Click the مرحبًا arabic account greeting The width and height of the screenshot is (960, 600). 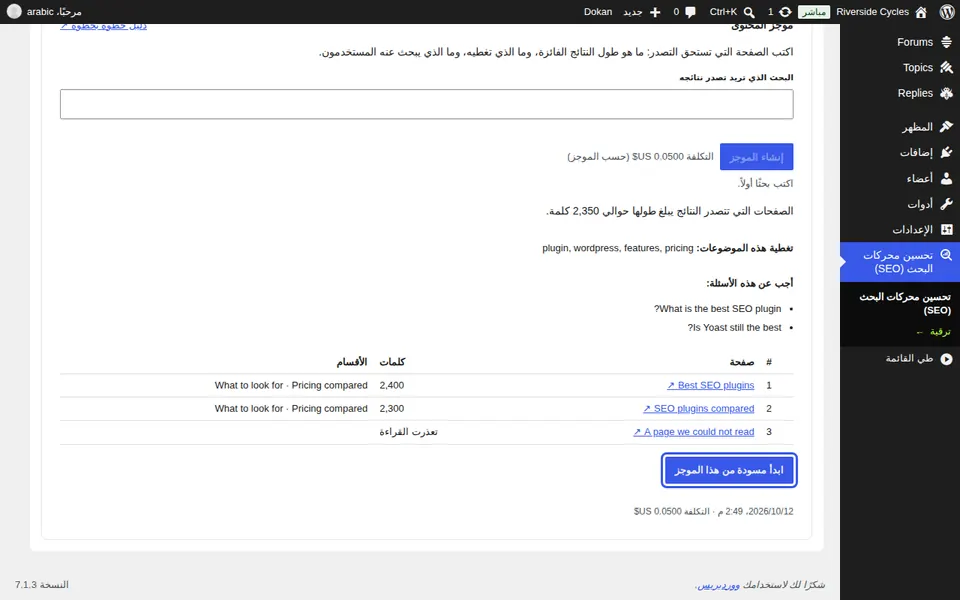coord(54,12)
